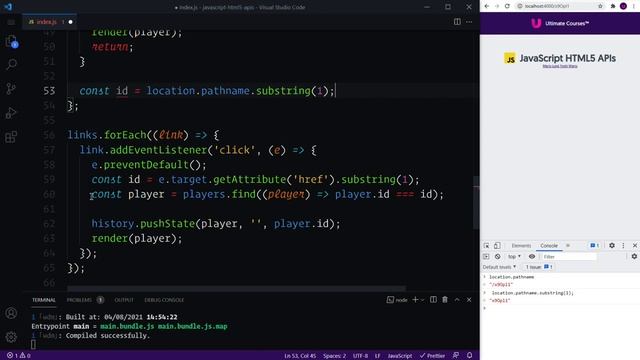Open console settings gear

[634, 257]
